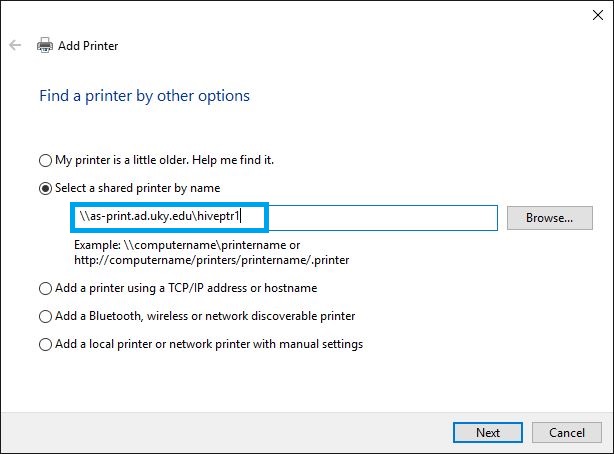Go back using the left arrow icon
This screenshot has height=454, width=614.
coord(15,45)
